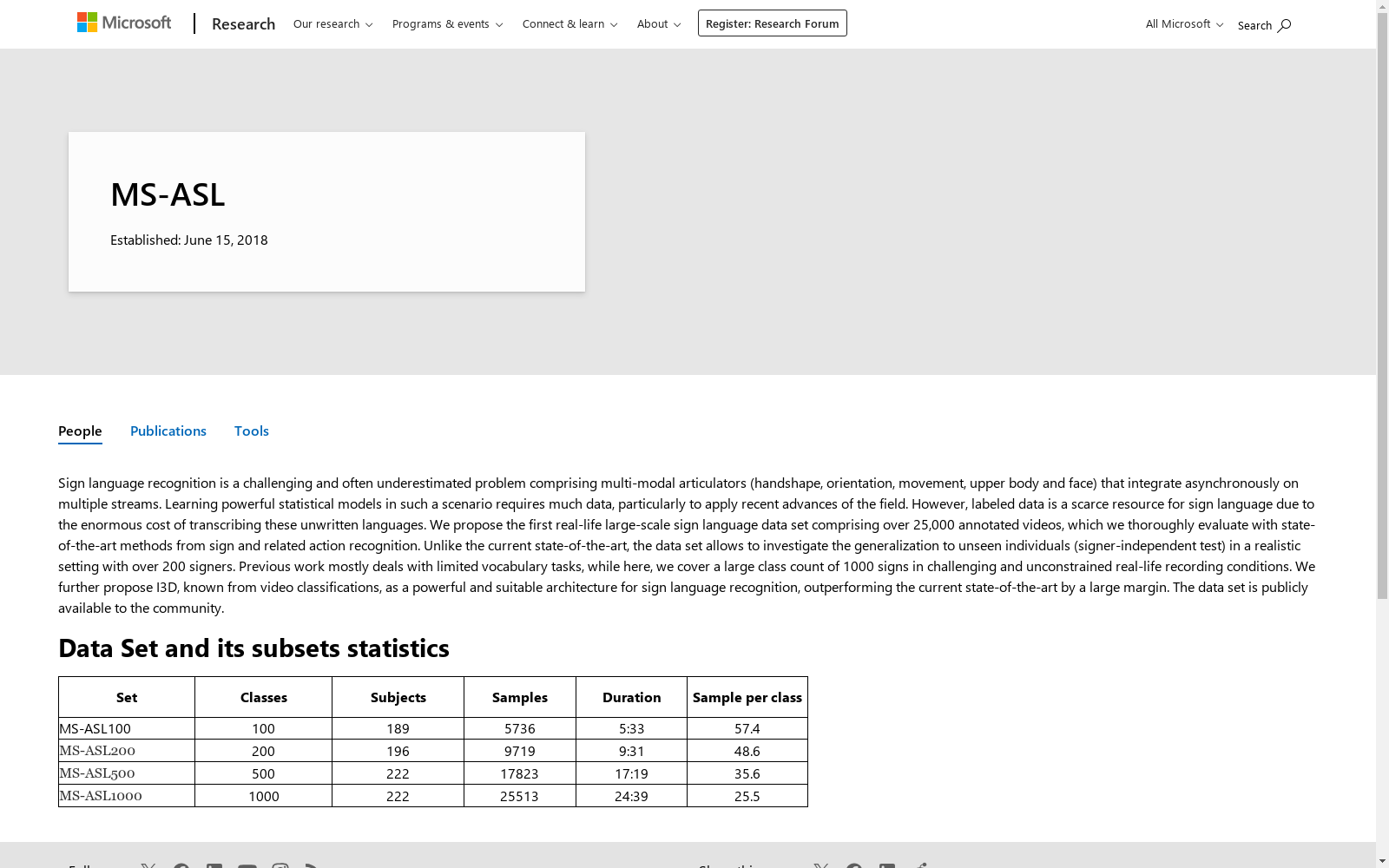Click the Established: June 15, 2018 text
Image resolution: width=1389 pixels, height=868 pixels.
point(189,240)
